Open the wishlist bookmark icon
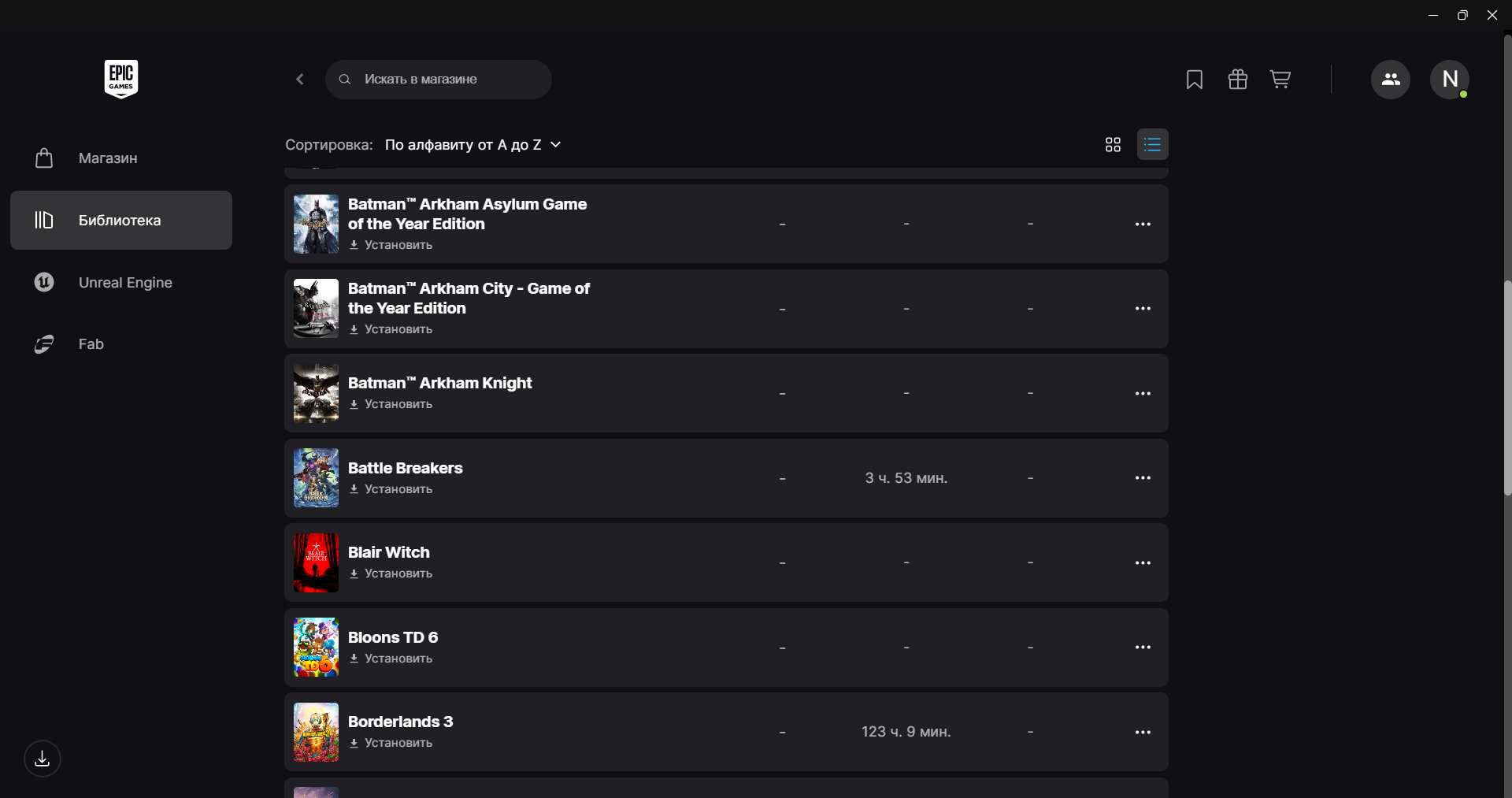The image size is (1512, 798). coord(1194,80)
